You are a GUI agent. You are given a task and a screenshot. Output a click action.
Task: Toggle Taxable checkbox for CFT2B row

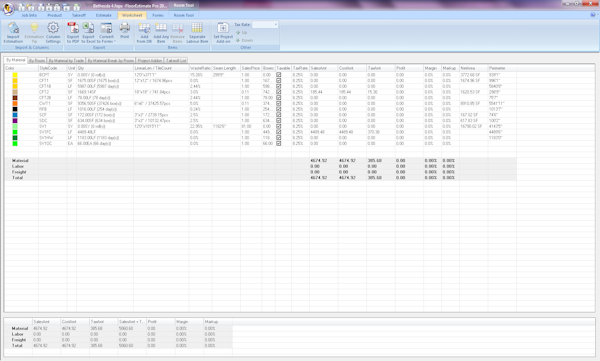click(279, 98)
